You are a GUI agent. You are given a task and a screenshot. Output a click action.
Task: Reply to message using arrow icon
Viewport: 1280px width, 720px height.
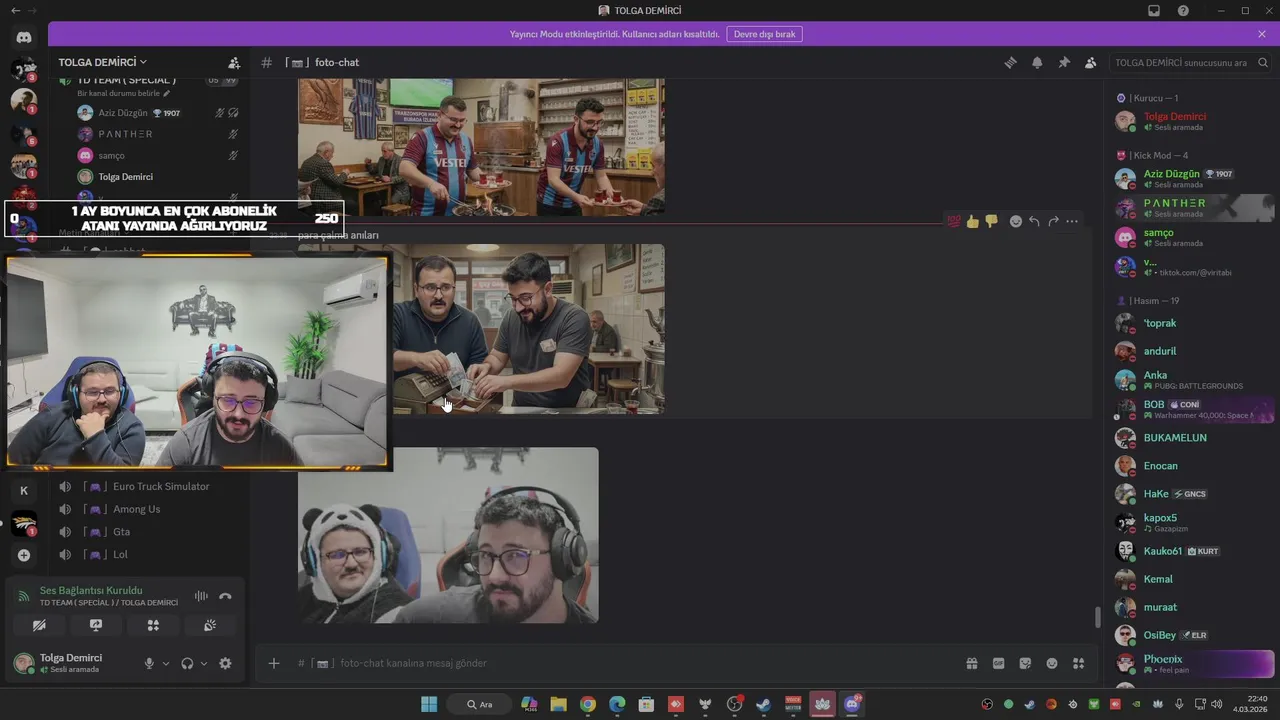coord(1034,221)
